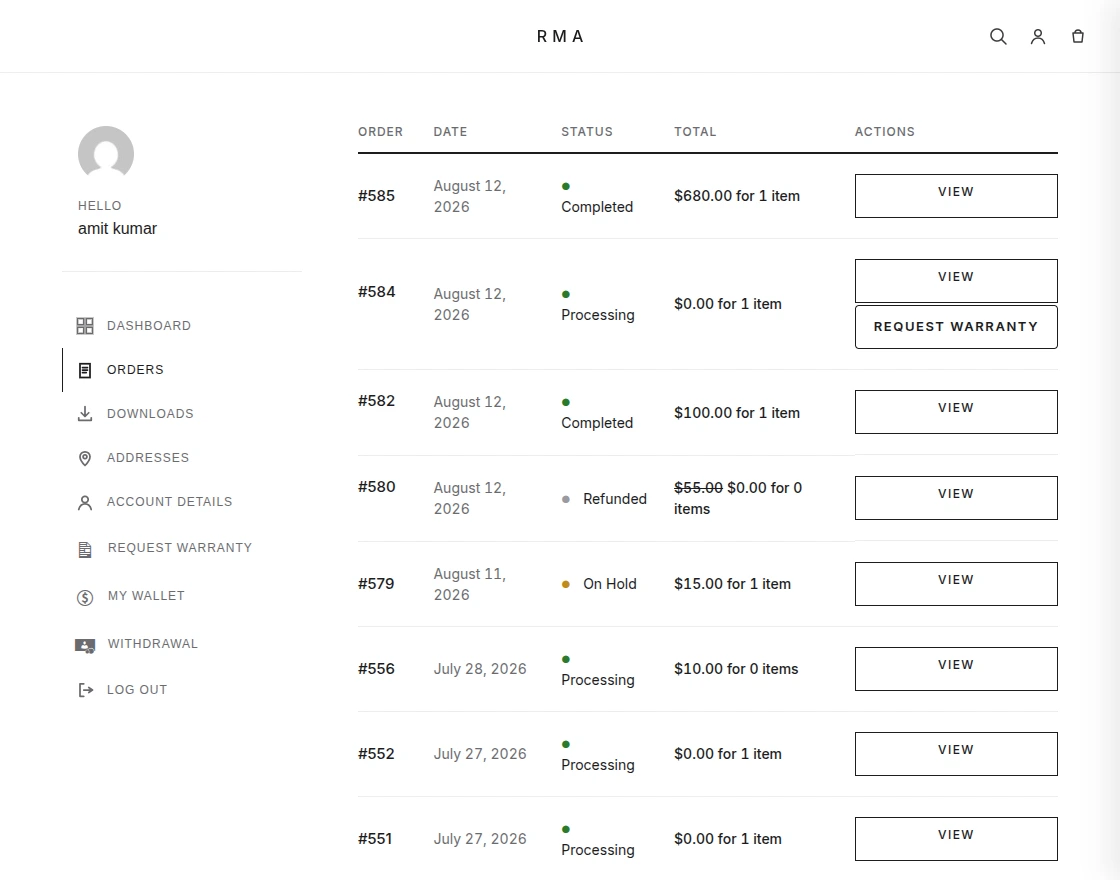Open Account Details menu item
Screen dimensions: 1120x880
click(x=169, y=502)
